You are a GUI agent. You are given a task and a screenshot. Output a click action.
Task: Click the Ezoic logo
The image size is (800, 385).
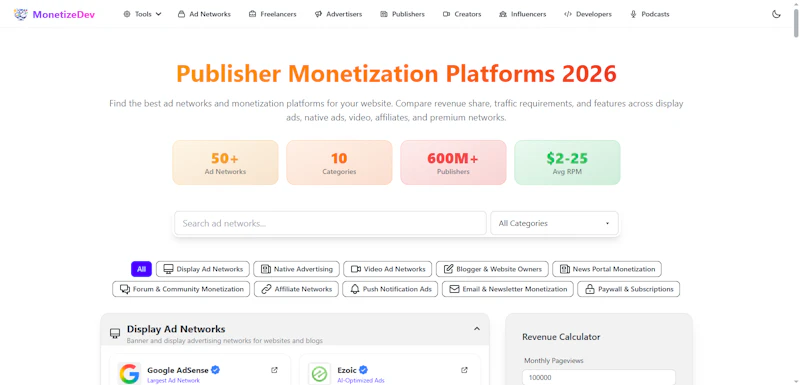point(319,374)
